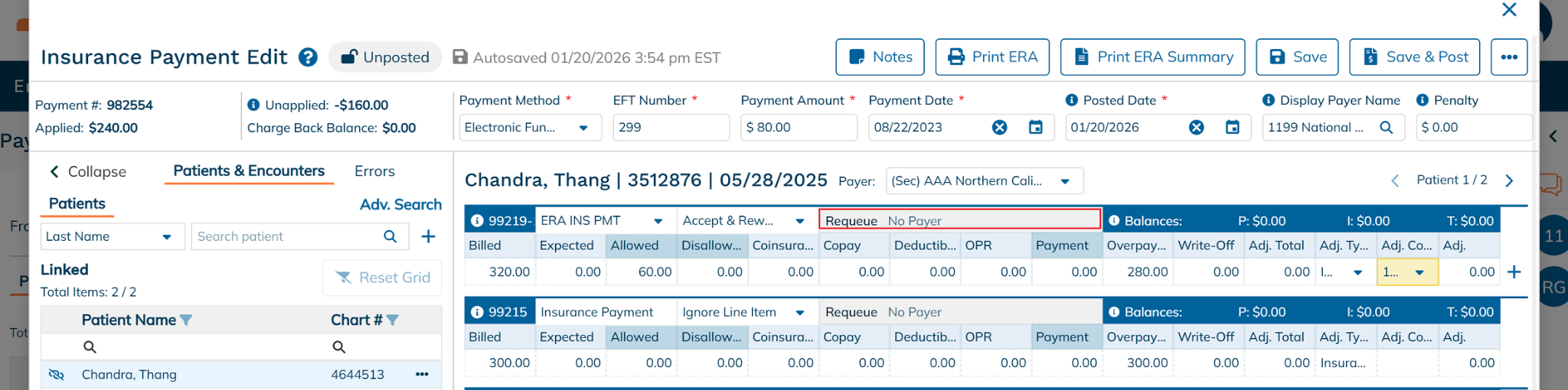1568x390 pixels.
Task: Add new patient with plus icon
Action: pos(429,237)
